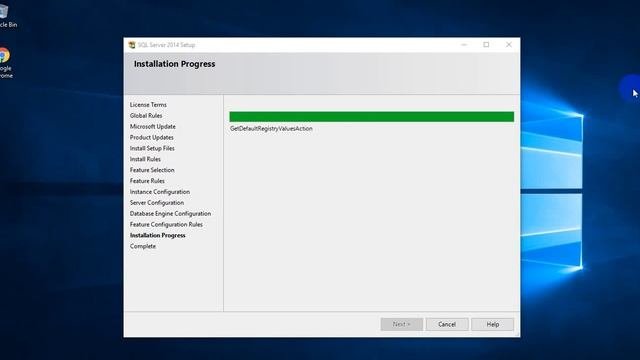Image resolution: width=640 pixels, height=360 pixels.
Task: Go to Microsoft Update step
Action: 153,127
